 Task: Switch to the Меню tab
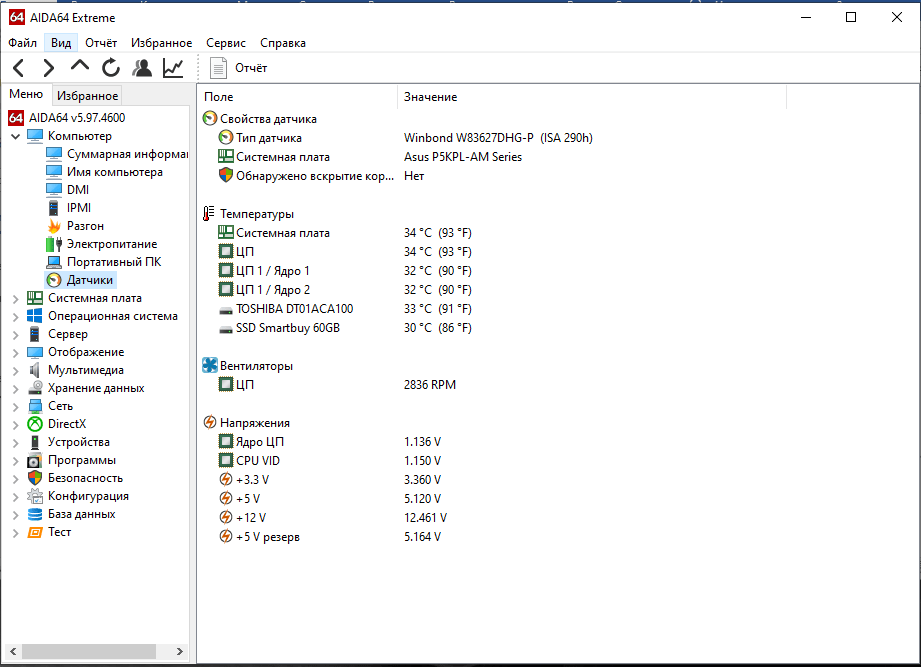pos(26,94)
